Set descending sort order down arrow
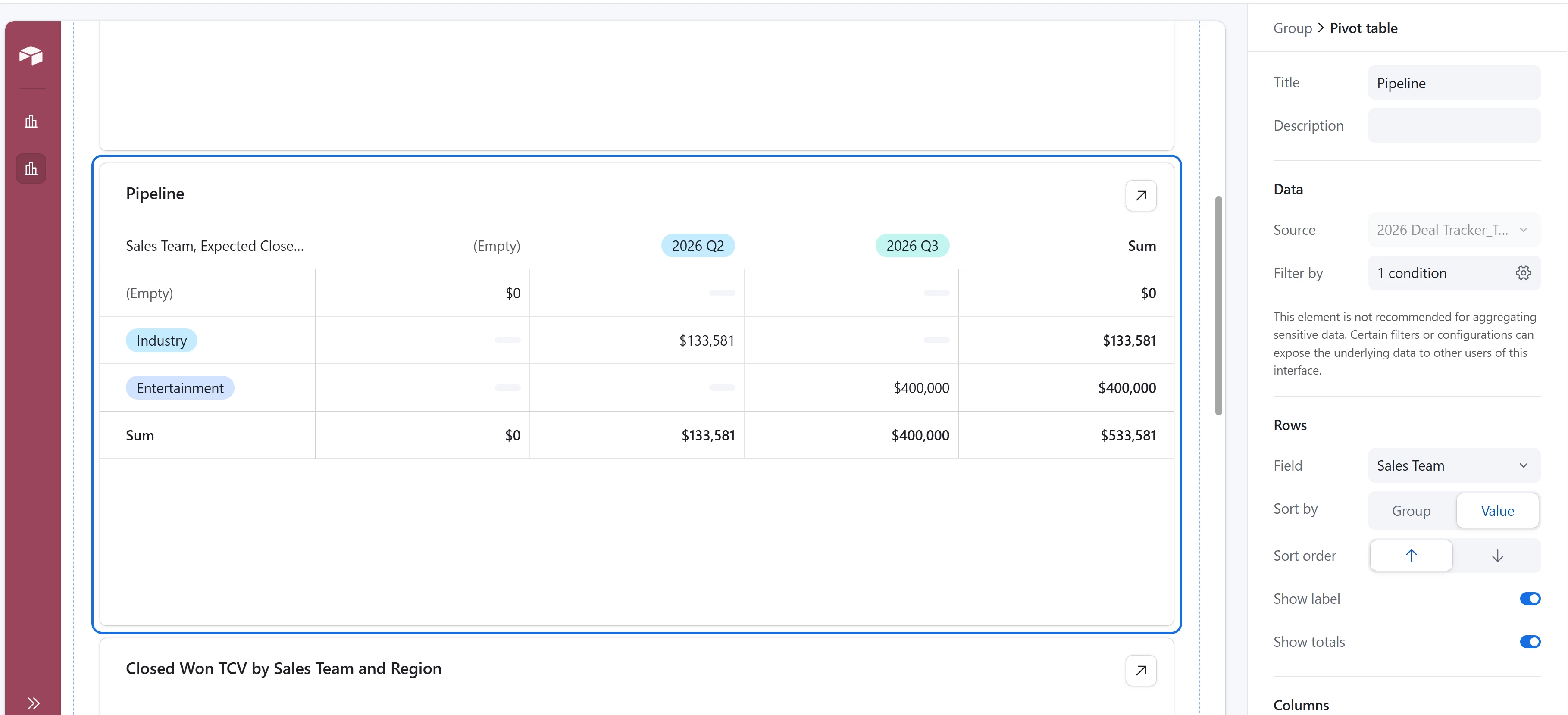The width and height of the screenshot is (1568, 715). [1497, 555]
